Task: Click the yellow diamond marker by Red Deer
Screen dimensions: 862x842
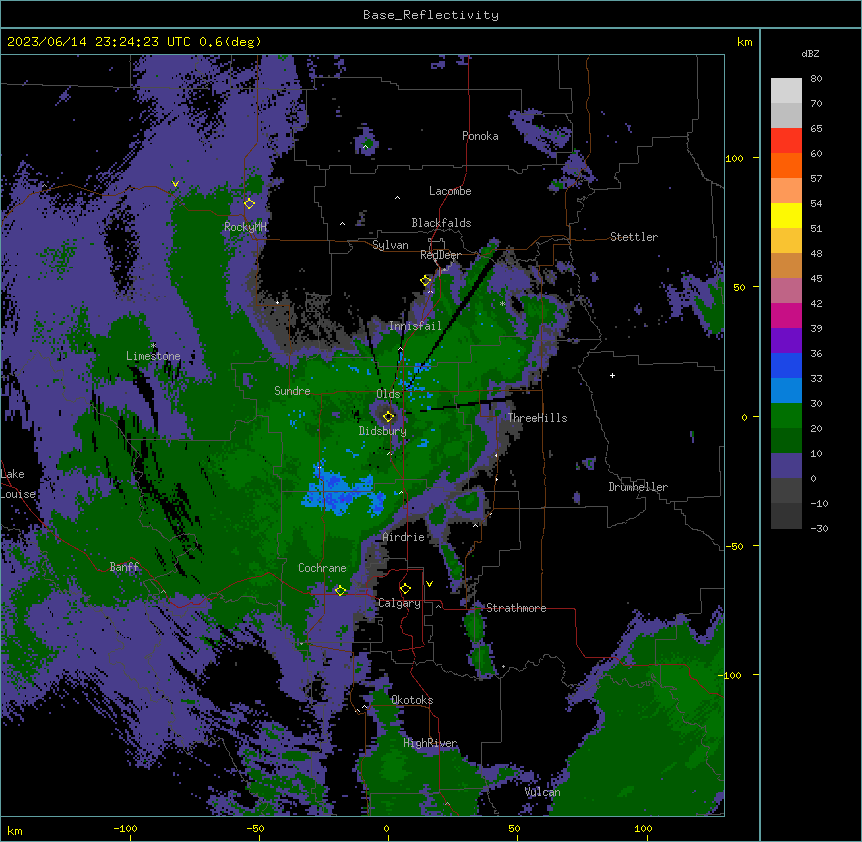Action: point(426,281)
